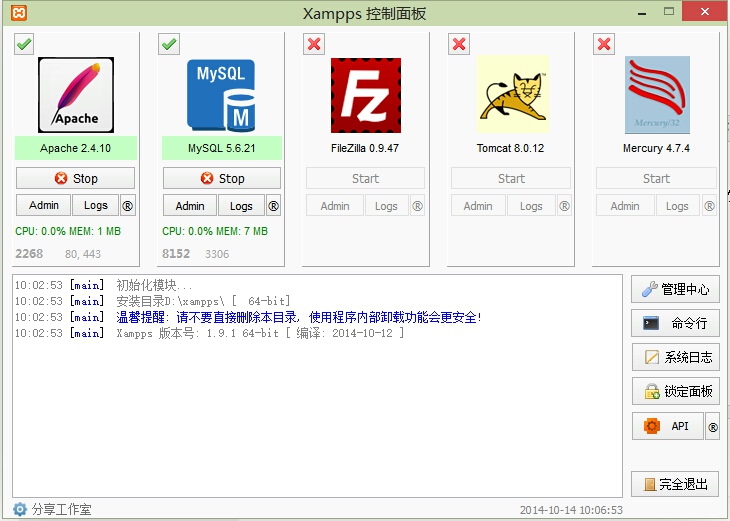
Task: Open Tomcat Admin
Action: click(x=478, y=205)
